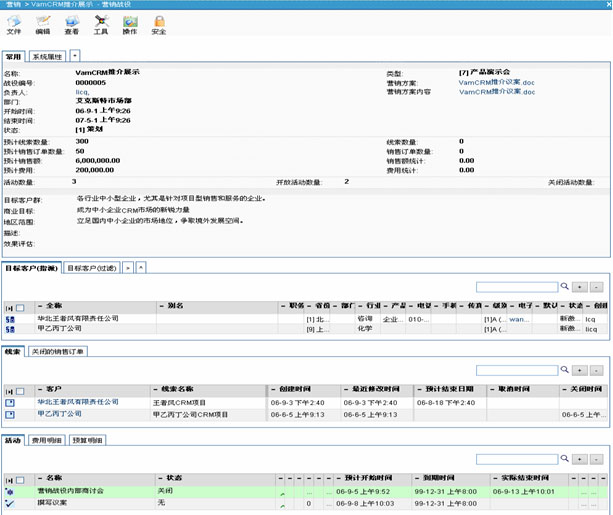Open the 营销方案 VamCRM推介议案.doc link
The width and height of the screenshot is (613, 515).
[496, 82]
